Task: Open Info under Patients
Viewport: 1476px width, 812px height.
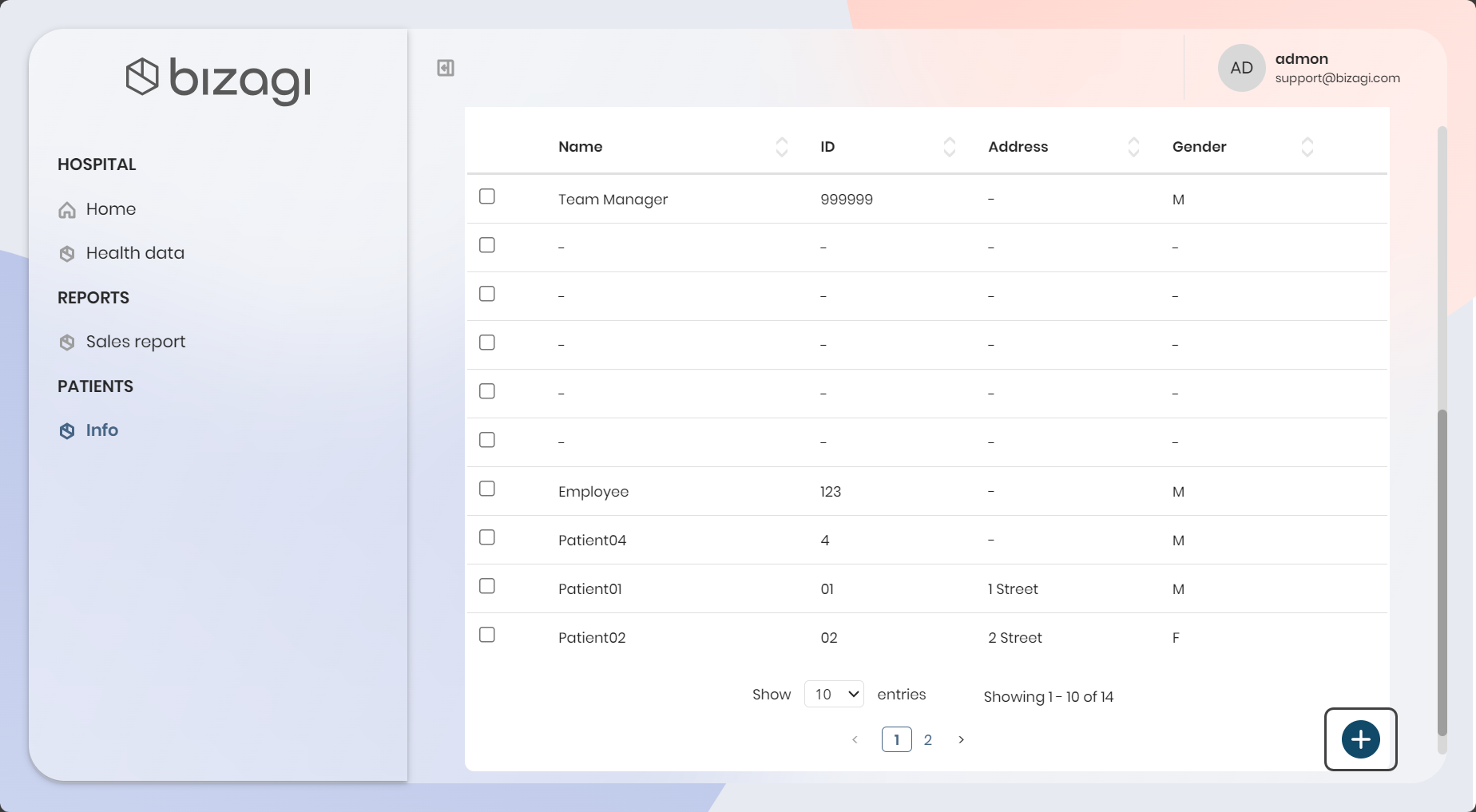Action: (x=102, y=430)
